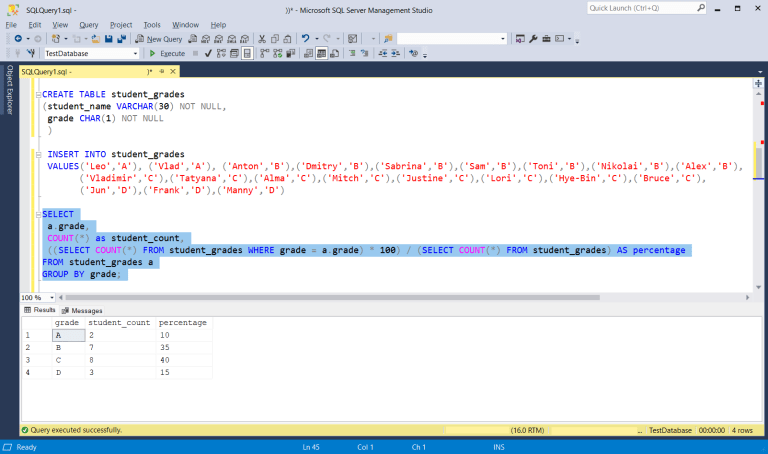This screenshot has width=768, height=454.
Task: Click the Save file icon
Action: (109, 39)
